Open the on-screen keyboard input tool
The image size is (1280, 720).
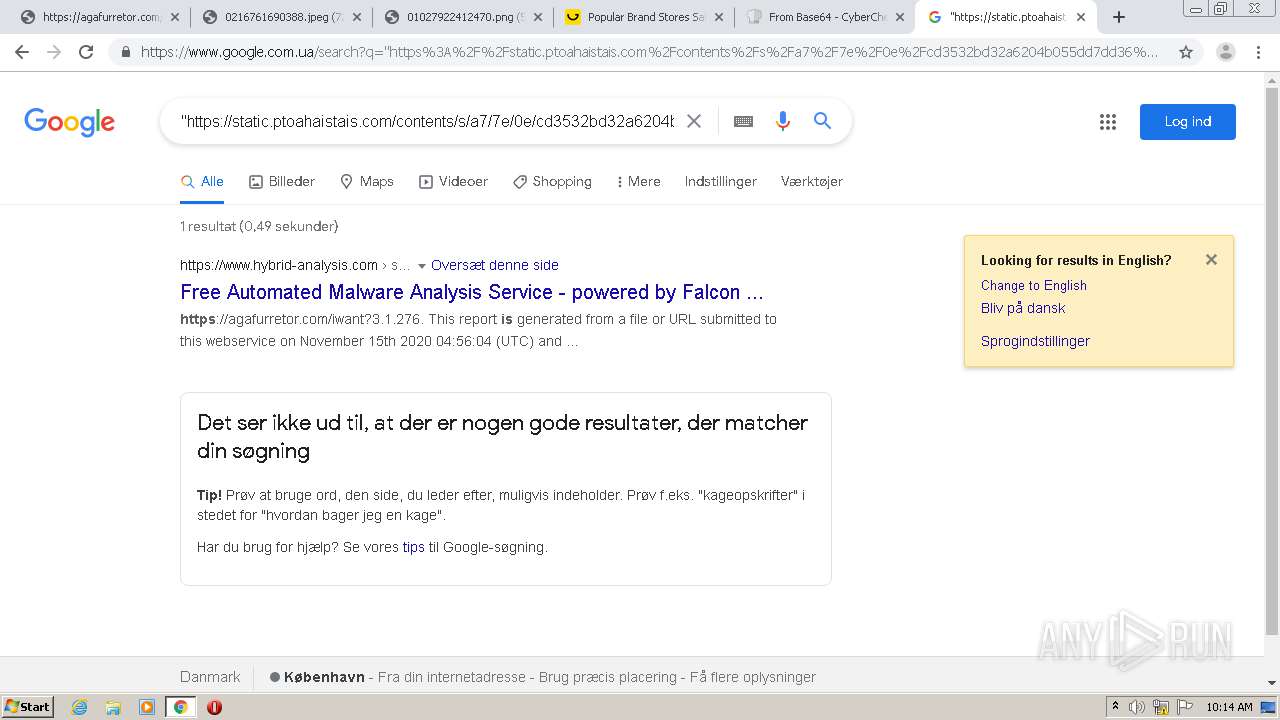[x=743, y=121]
